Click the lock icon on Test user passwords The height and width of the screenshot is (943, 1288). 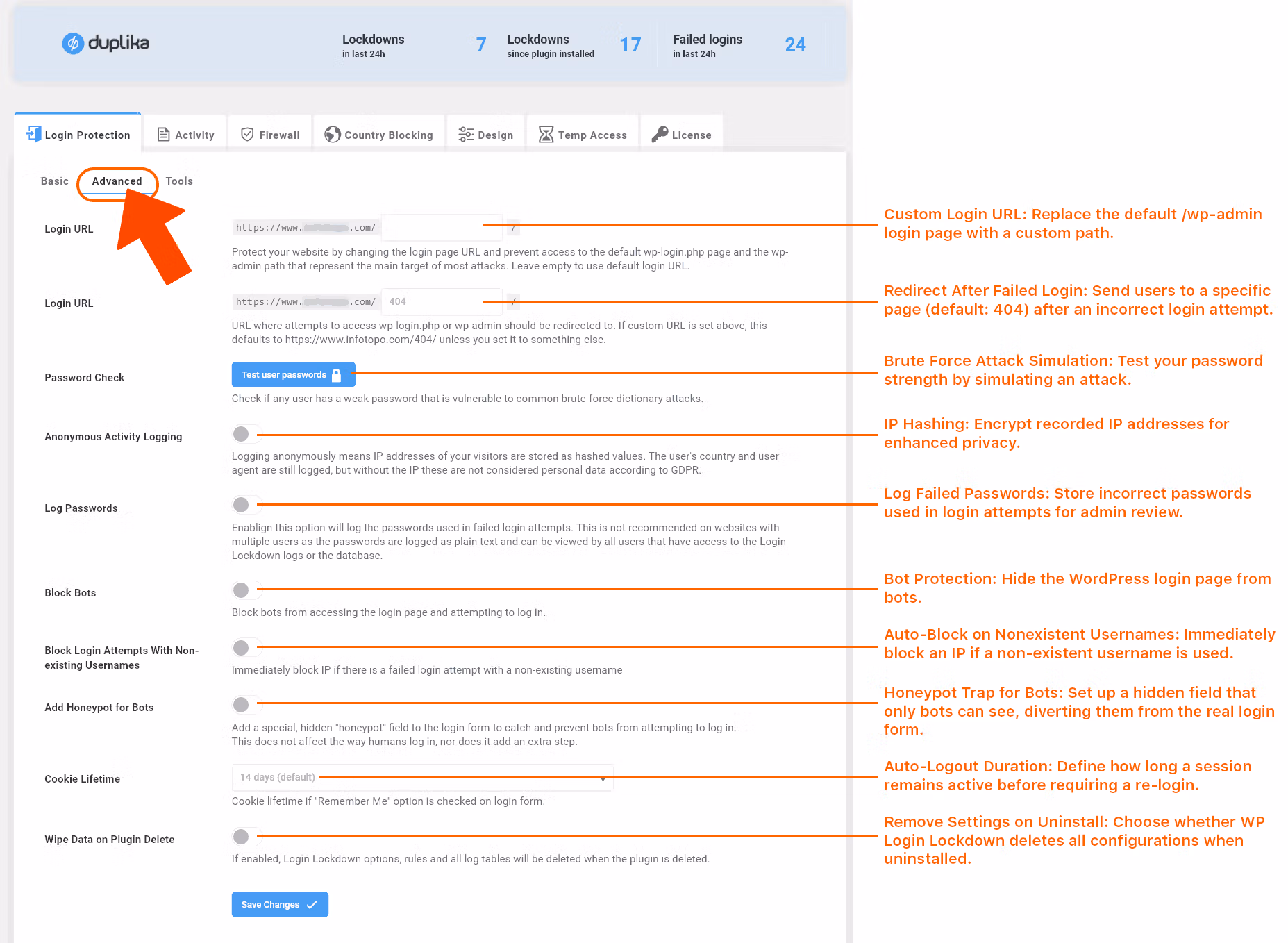(337, 375)
